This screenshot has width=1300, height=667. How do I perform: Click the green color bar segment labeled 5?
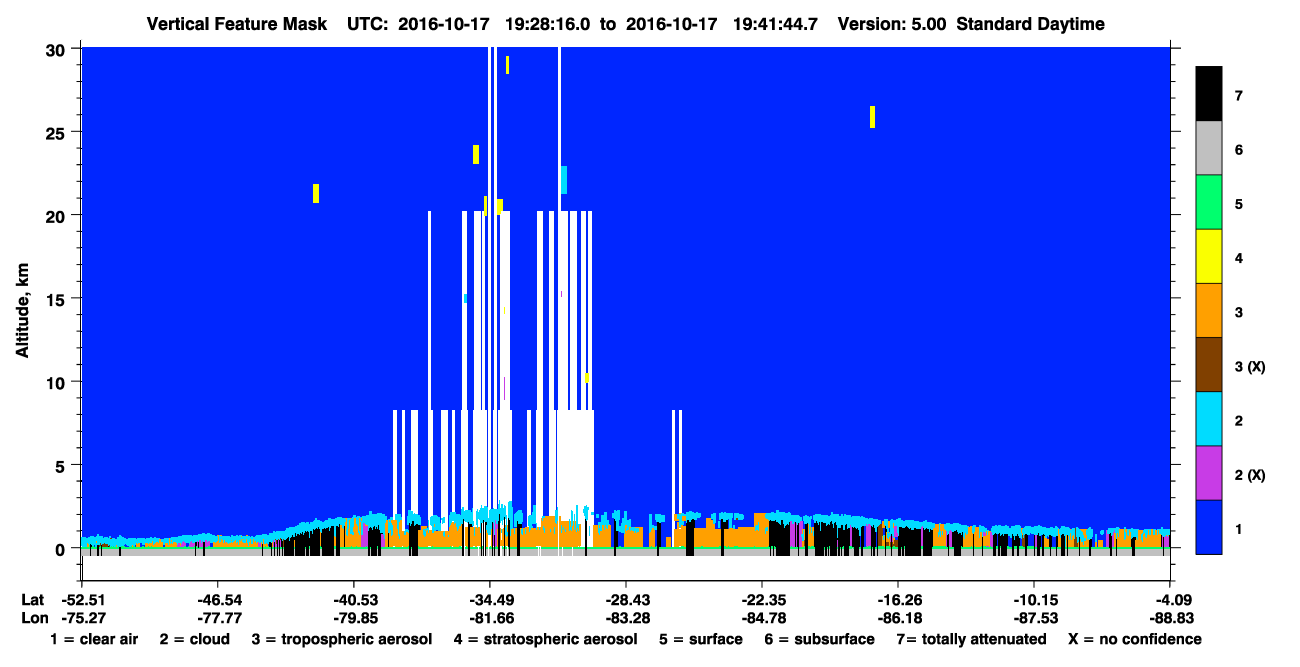[1209, 202]
